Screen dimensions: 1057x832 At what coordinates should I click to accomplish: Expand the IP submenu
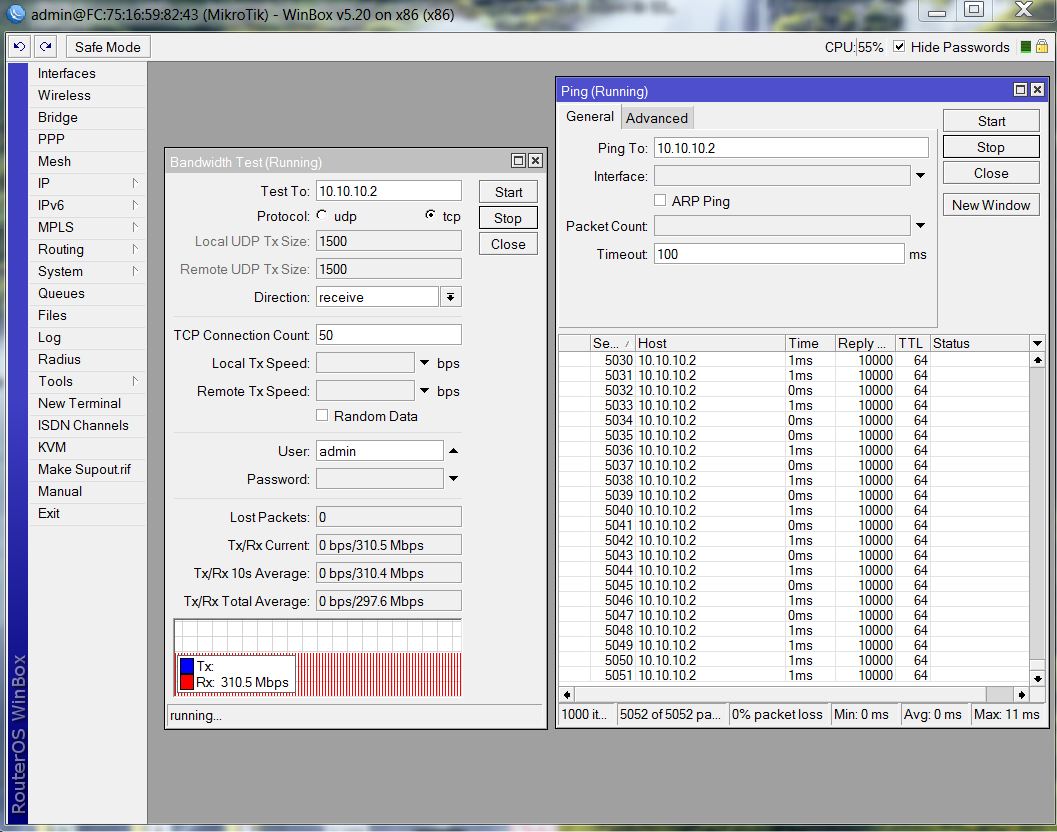pyautogui.click(x=135, y=183)
